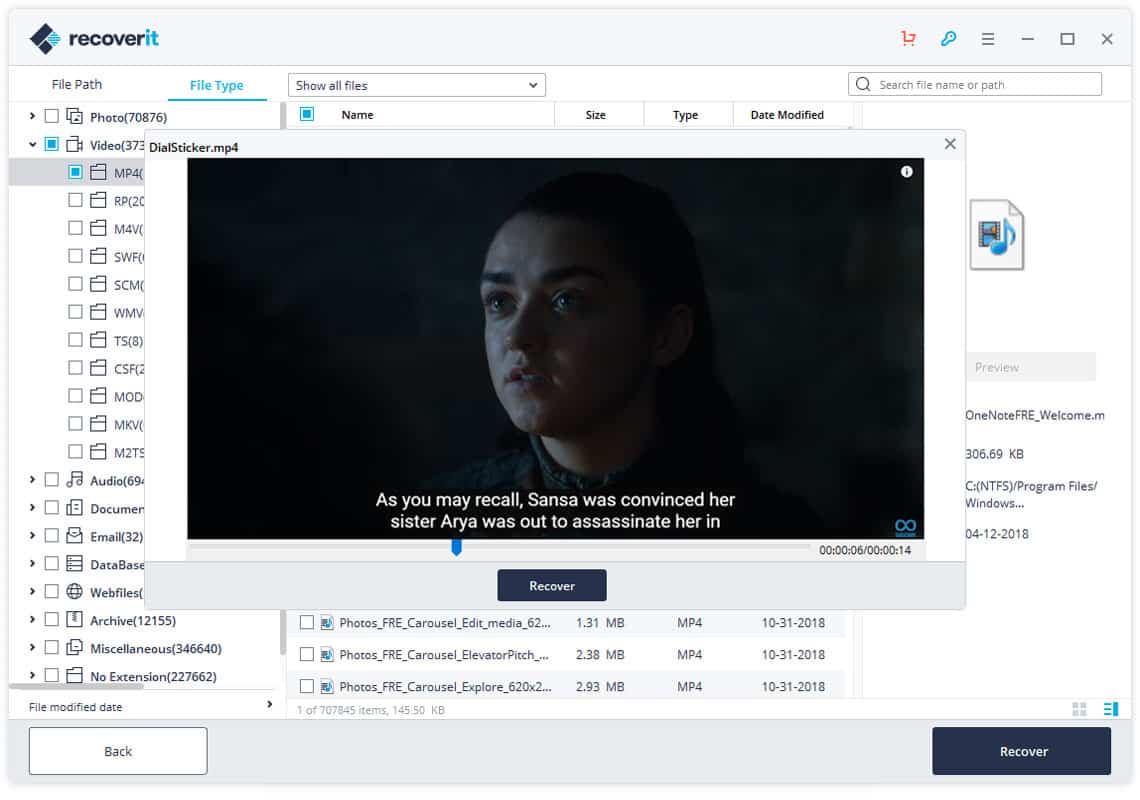Viewport: 1140px width, 800px height.
Task: Click the Miscellaneous category icon
Action: point(74,648)
